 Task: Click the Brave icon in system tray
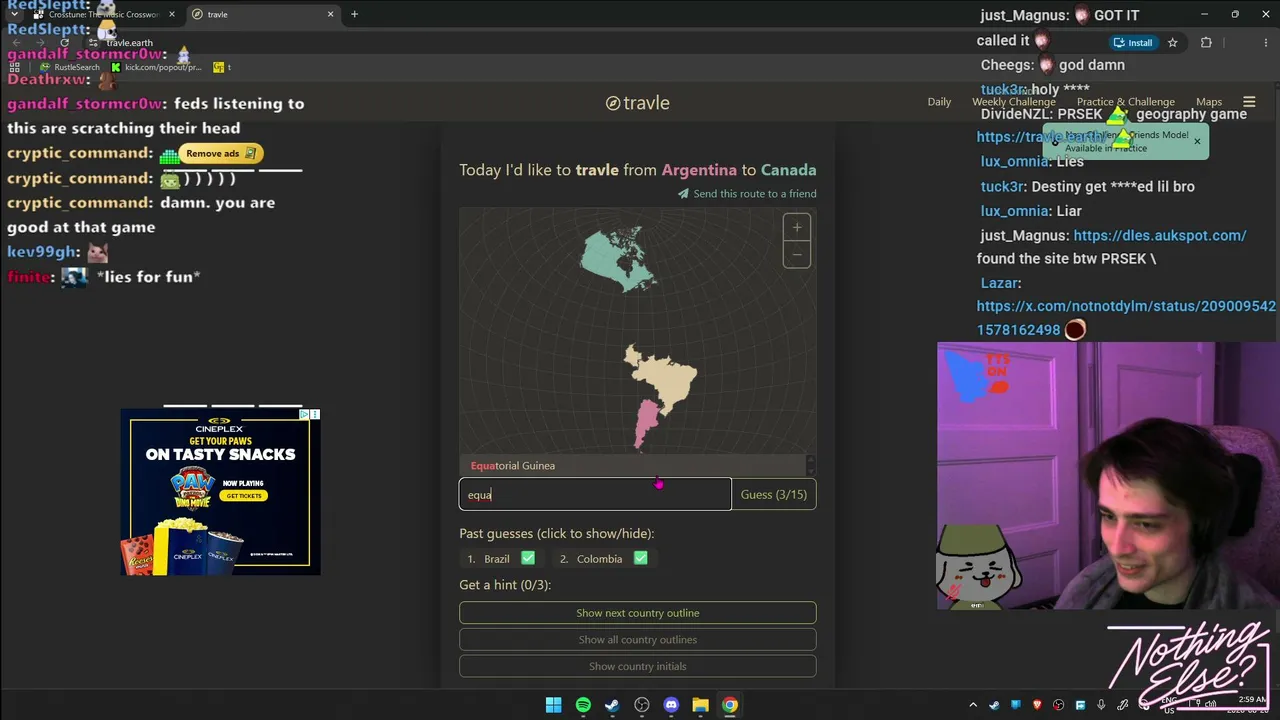1037,705
